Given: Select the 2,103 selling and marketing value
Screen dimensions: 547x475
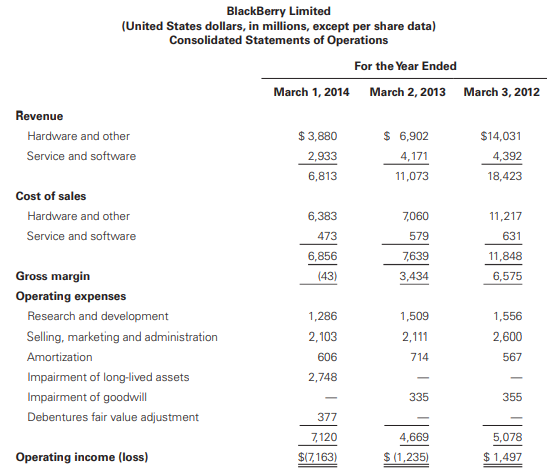Looking at the screenshot, I should pos(323,337).
